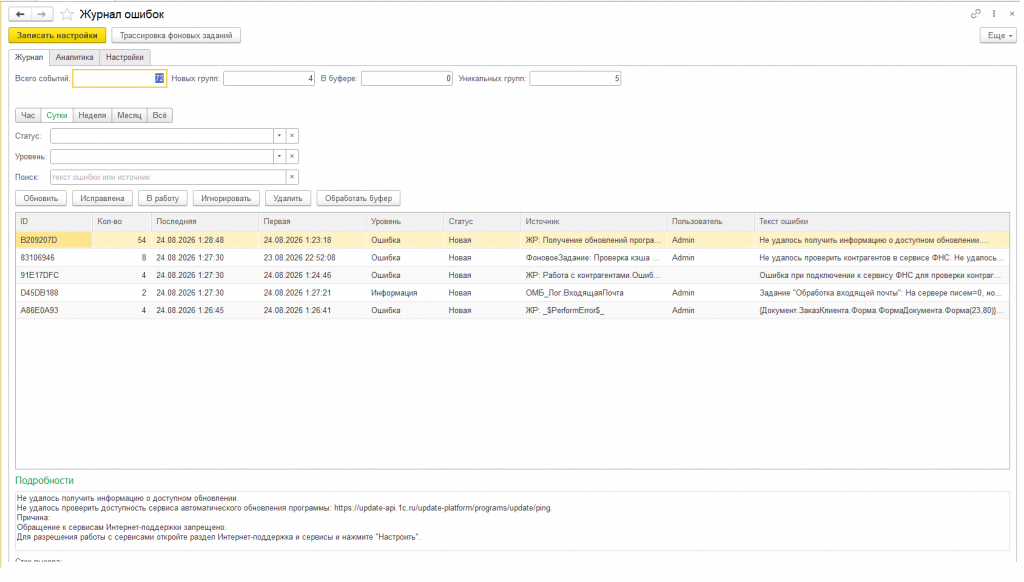Click the Обновить button

(40, 199)
